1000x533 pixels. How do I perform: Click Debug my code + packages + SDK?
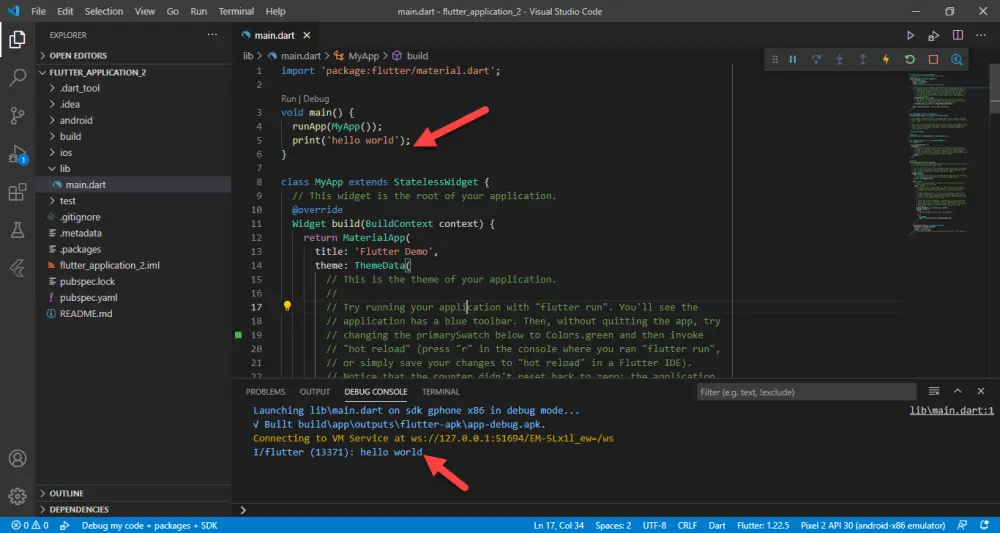149,525
